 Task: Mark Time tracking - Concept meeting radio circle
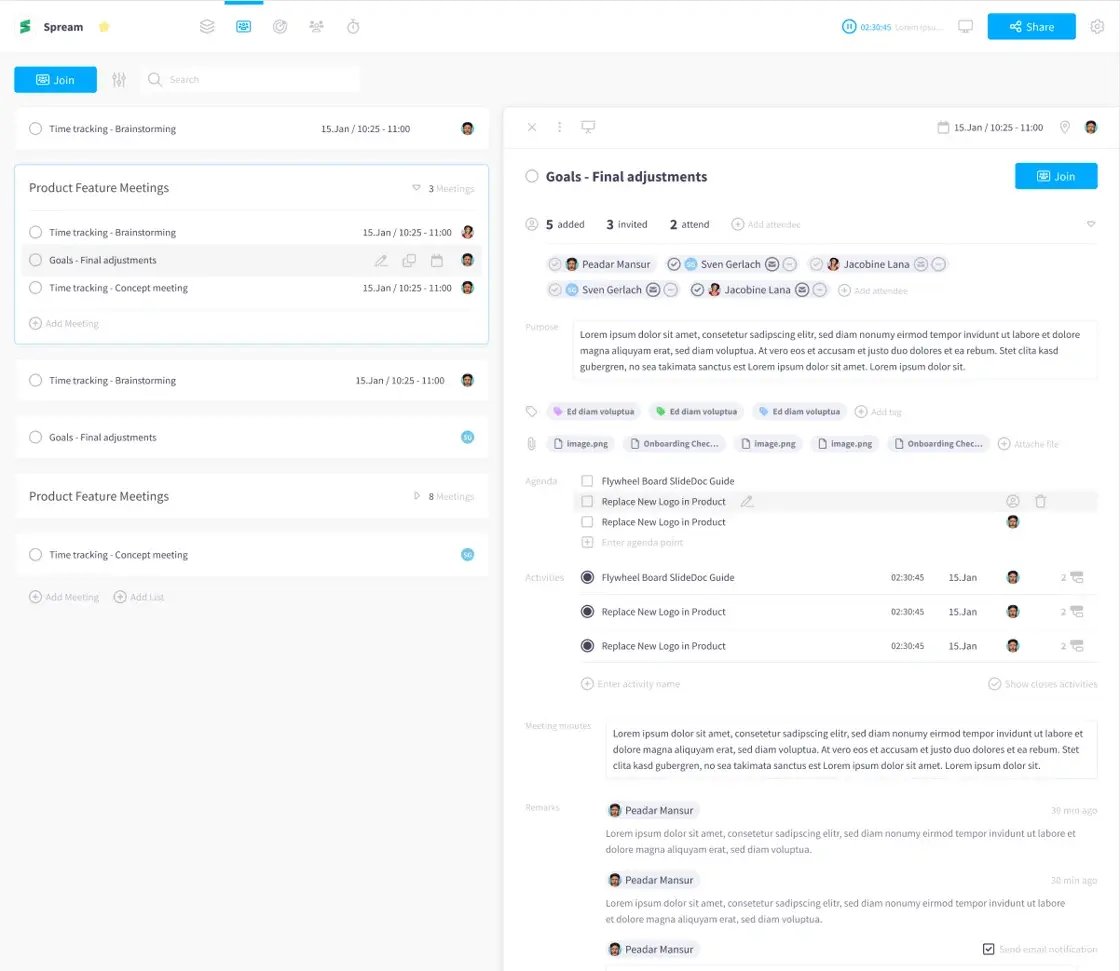[36, 288]
